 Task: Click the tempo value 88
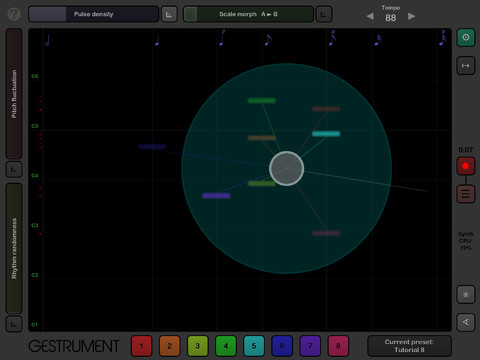[391, 18]
